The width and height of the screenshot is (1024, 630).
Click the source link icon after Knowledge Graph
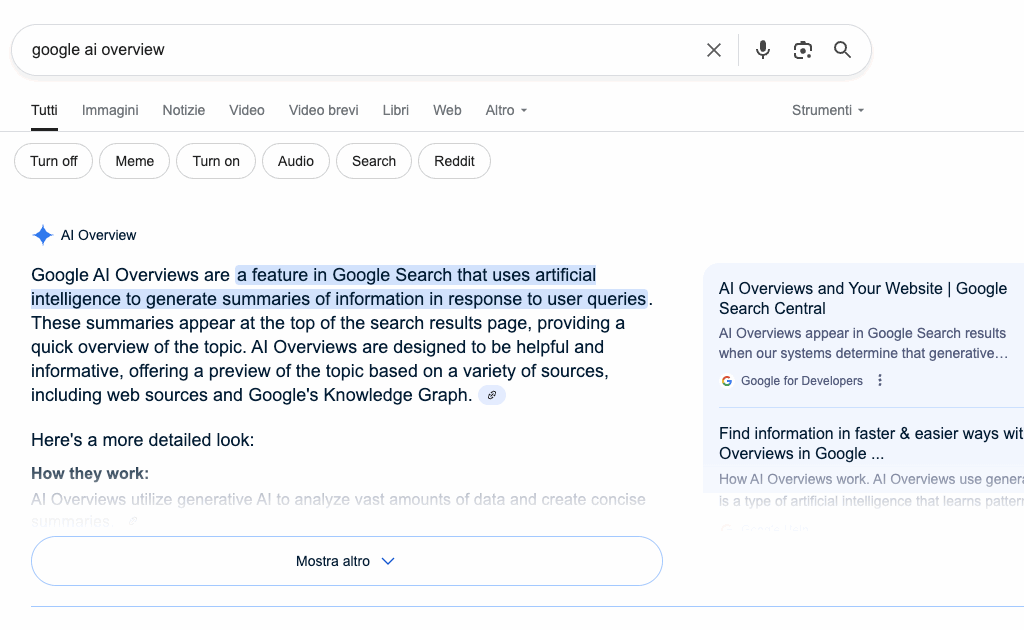pos(491,396)
